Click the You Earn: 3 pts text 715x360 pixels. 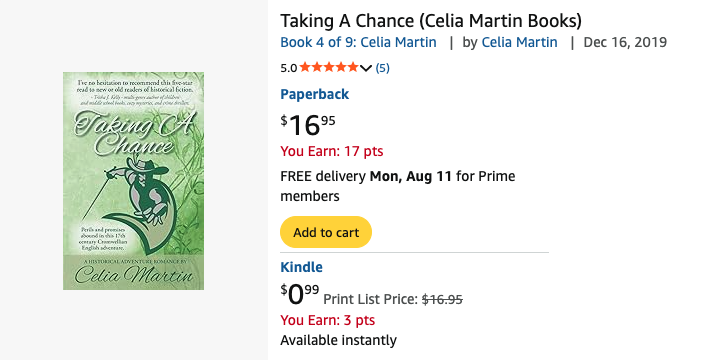pyautogui.click(x=327, y=320)
